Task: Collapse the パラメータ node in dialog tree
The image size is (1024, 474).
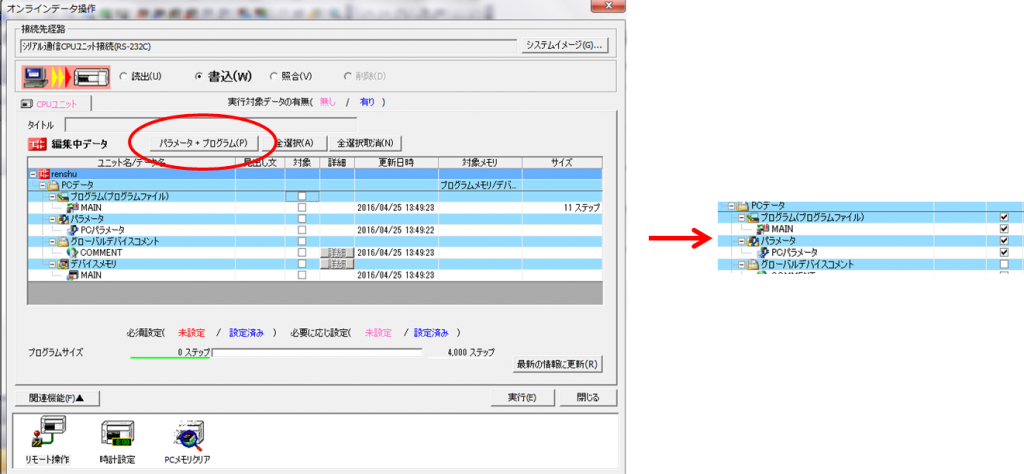Action: click(x=52, y=219)
